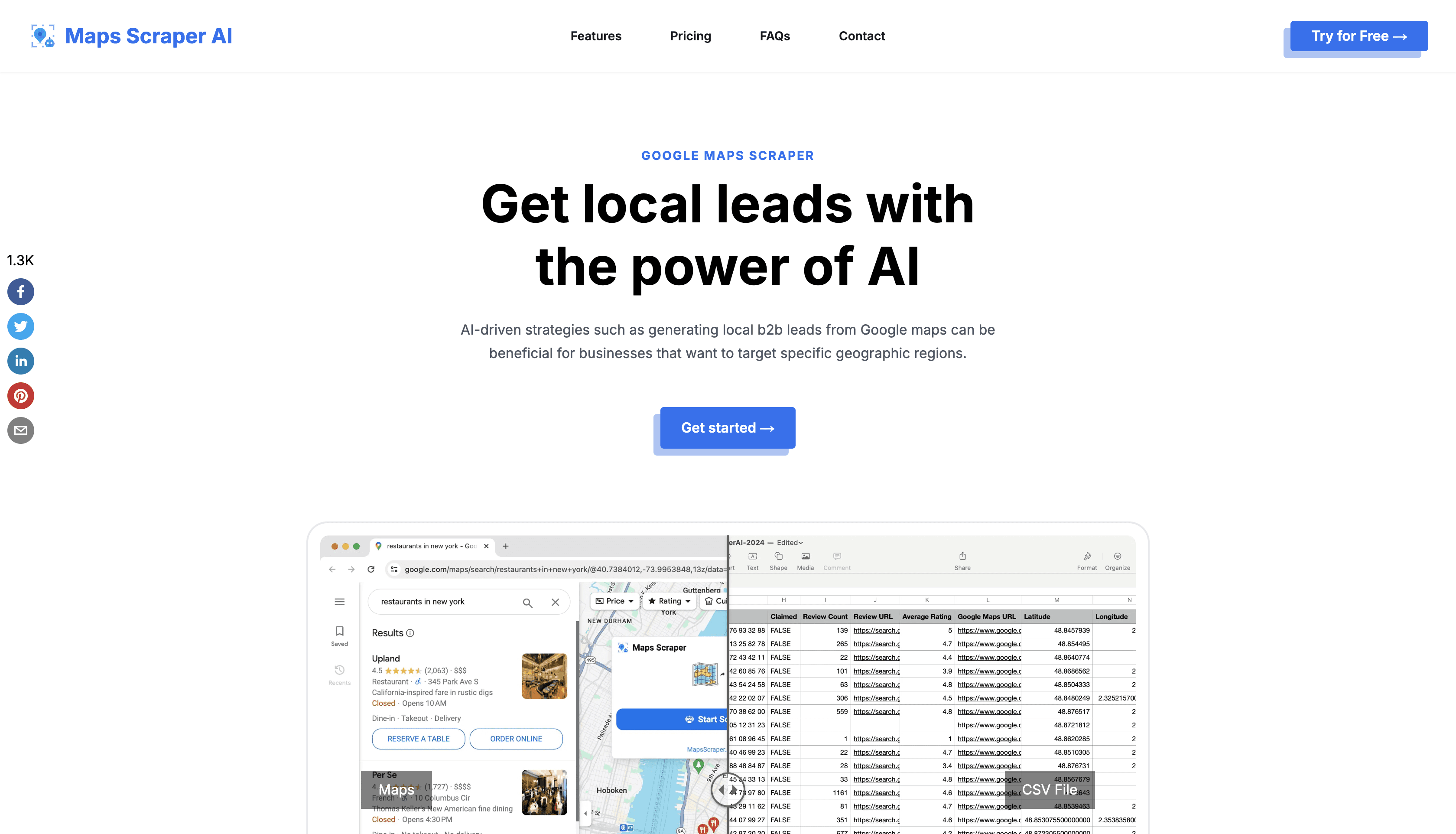The image size is (1456, 834).
Task: Share the page on Pinterest
Action: click(21, 396)
